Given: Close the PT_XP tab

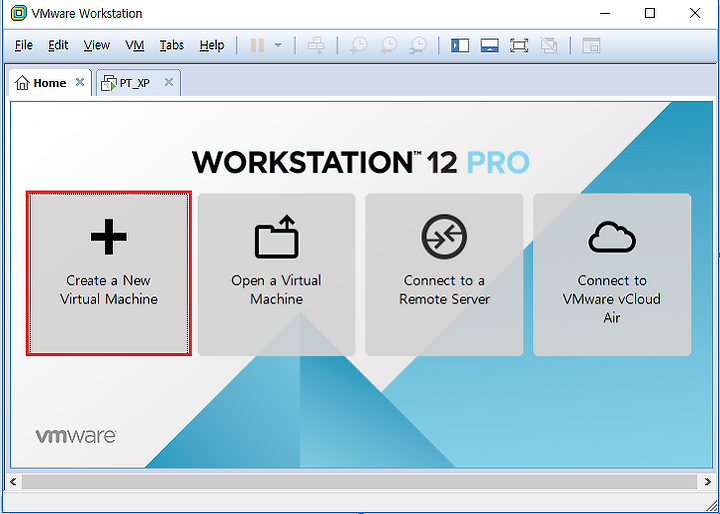Looking at the screenshot, I should [169, 82].
